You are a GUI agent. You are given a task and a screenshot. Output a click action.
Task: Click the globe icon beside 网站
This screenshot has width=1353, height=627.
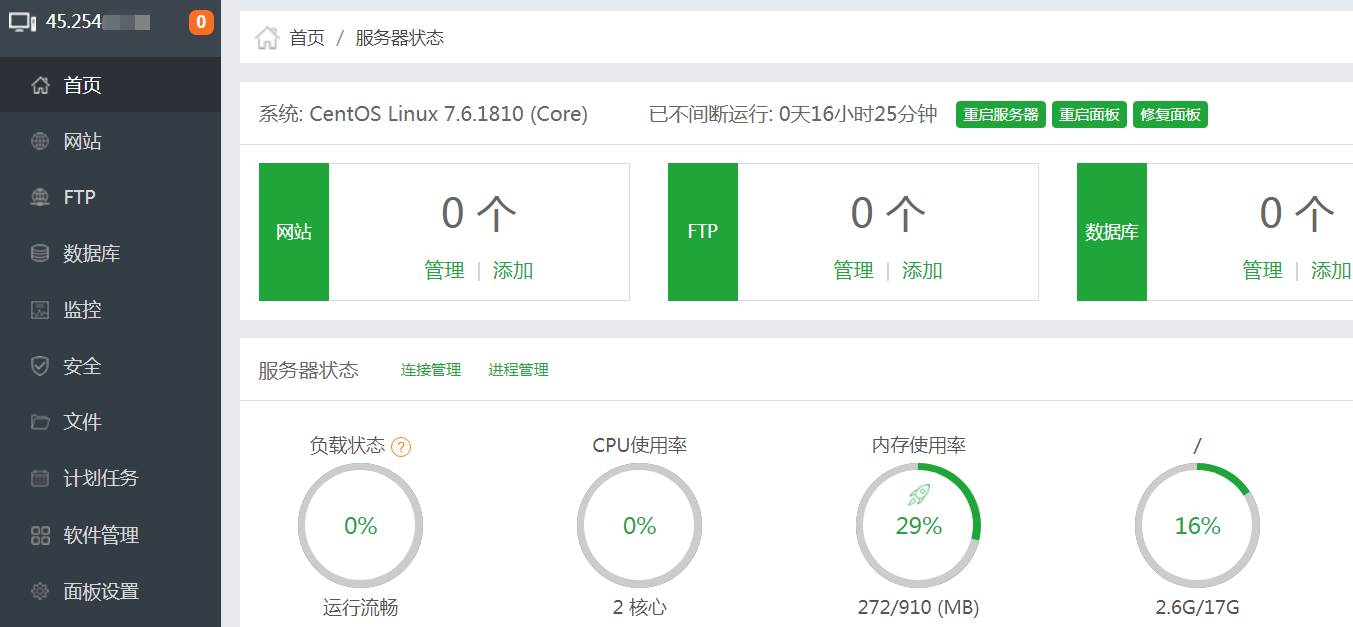[40, 142]
